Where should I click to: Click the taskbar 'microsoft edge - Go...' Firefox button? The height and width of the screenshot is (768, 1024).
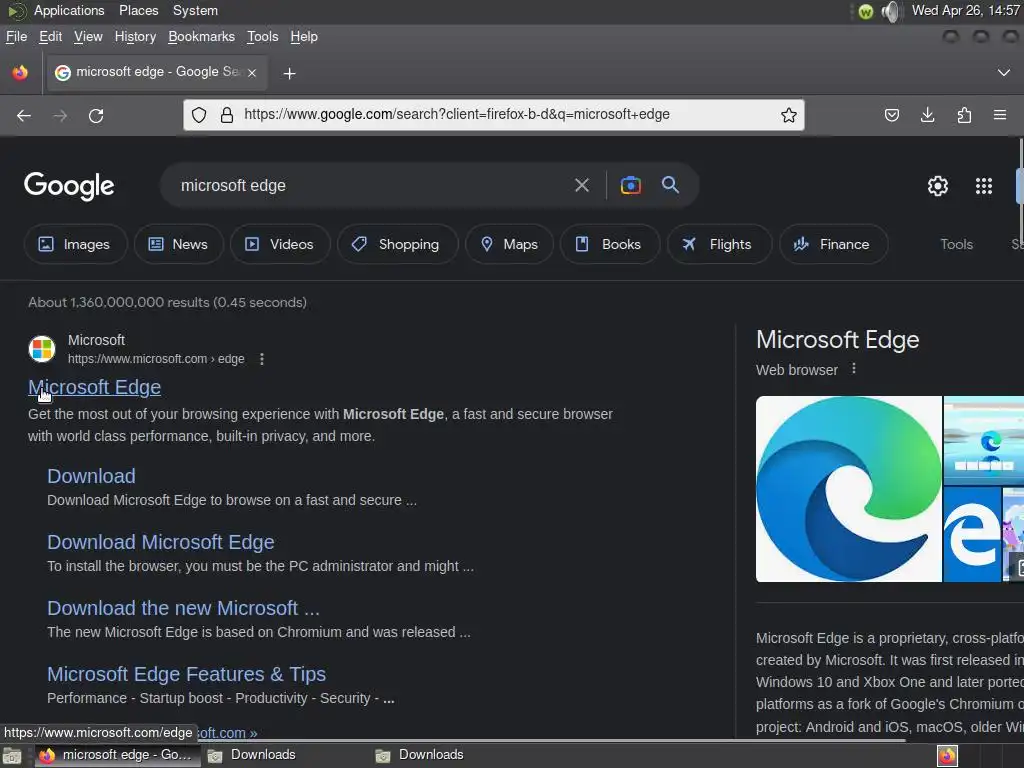point(116,755)
